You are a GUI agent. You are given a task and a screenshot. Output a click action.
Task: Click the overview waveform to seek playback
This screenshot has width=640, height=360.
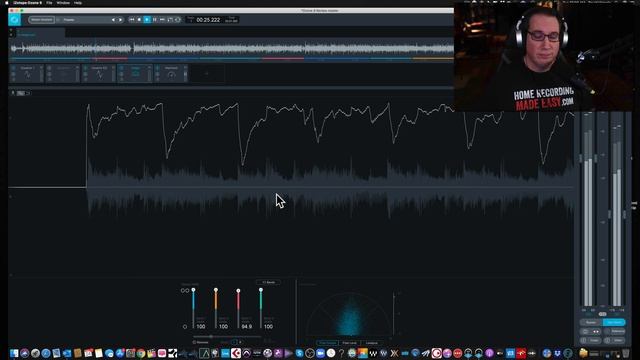coord(231,49)
